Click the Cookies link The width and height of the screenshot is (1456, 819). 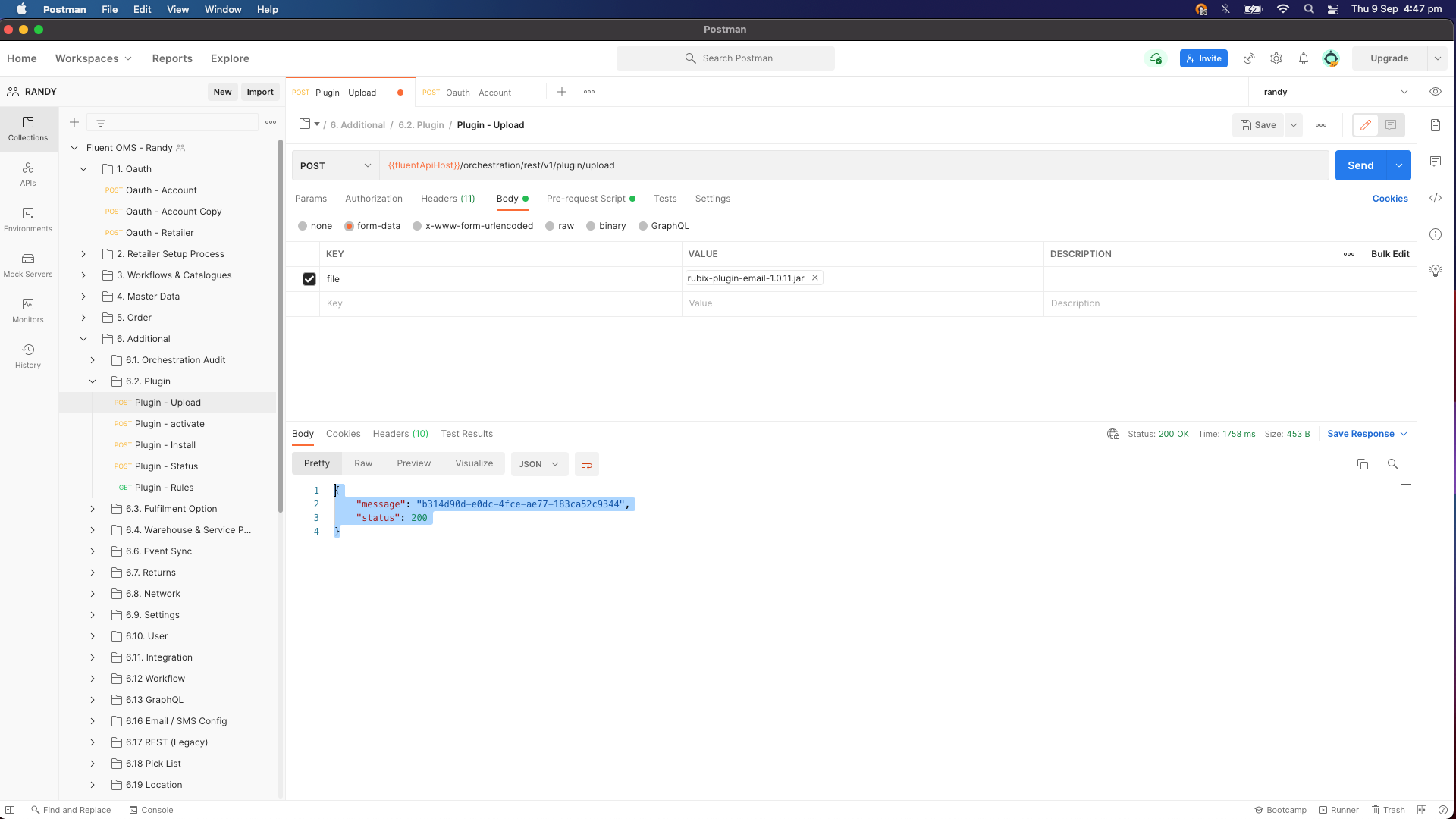[x=1390, y=199]
